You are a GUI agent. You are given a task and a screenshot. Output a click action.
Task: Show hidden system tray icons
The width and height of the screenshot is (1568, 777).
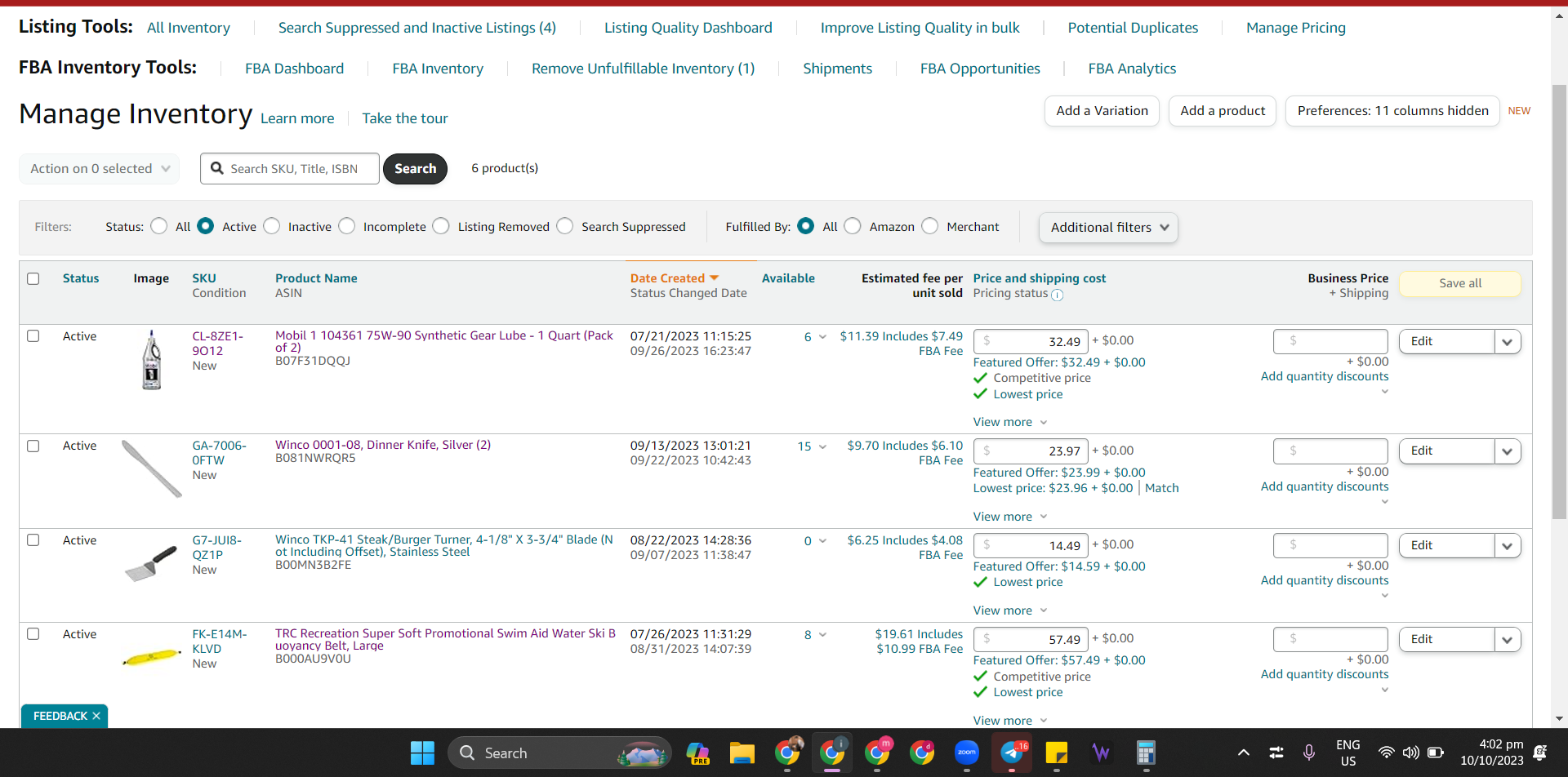coord(1243,753)
